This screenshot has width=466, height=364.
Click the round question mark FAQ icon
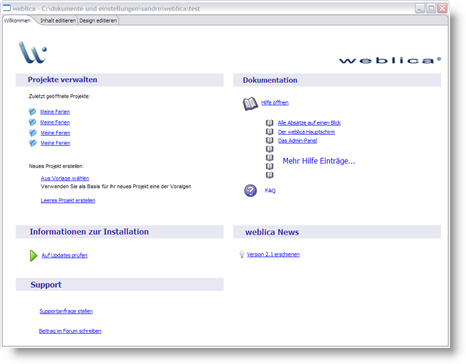250,191
